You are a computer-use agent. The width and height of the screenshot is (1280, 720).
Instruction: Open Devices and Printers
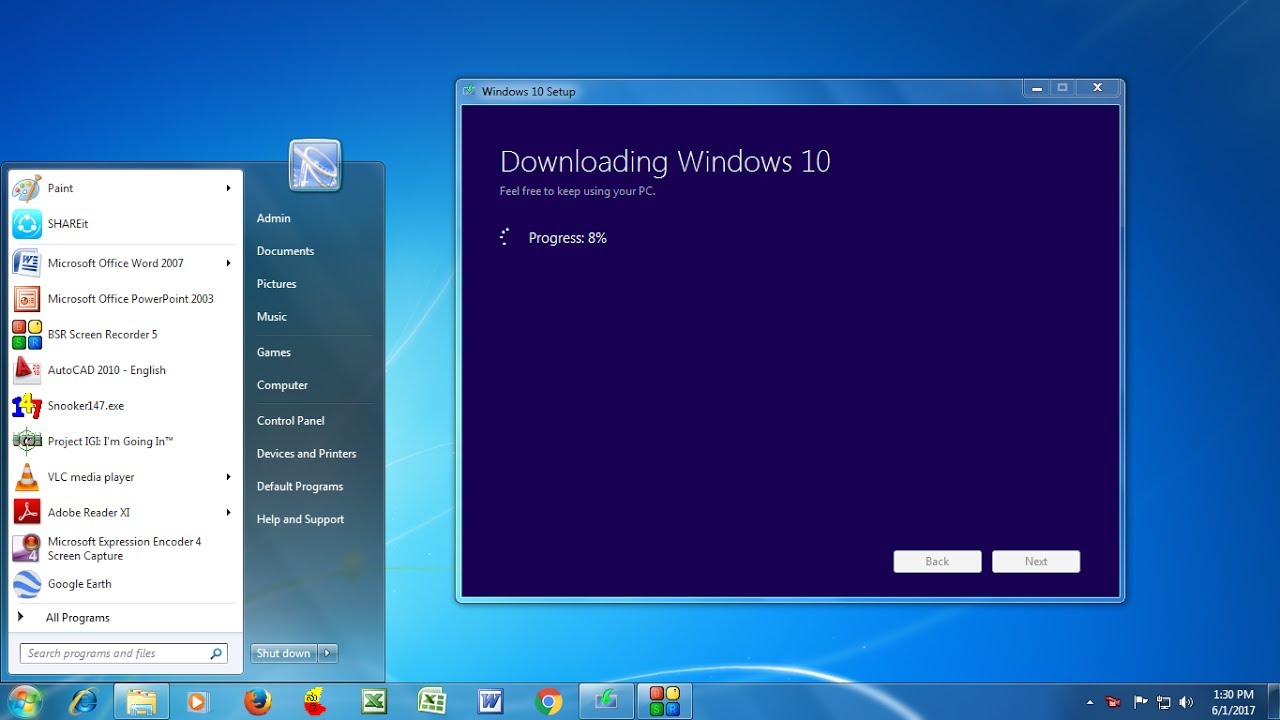(306, 453)
